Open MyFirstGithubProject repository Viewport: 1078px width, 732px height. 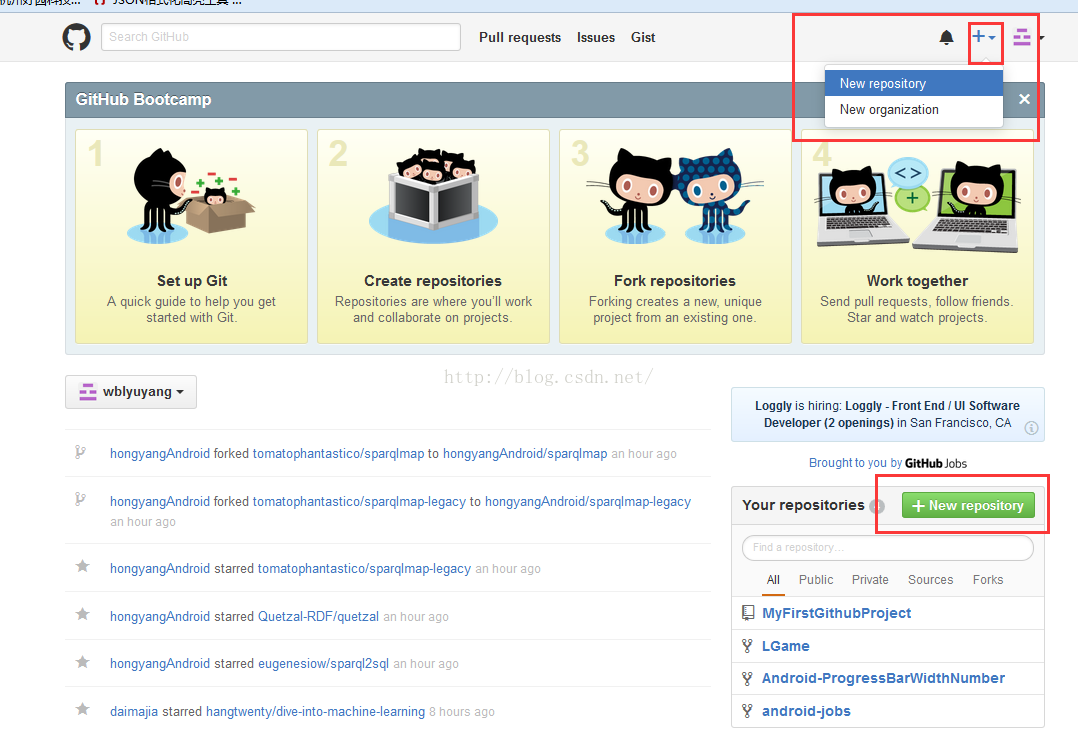pyautogui.click(x=836, y=613)
